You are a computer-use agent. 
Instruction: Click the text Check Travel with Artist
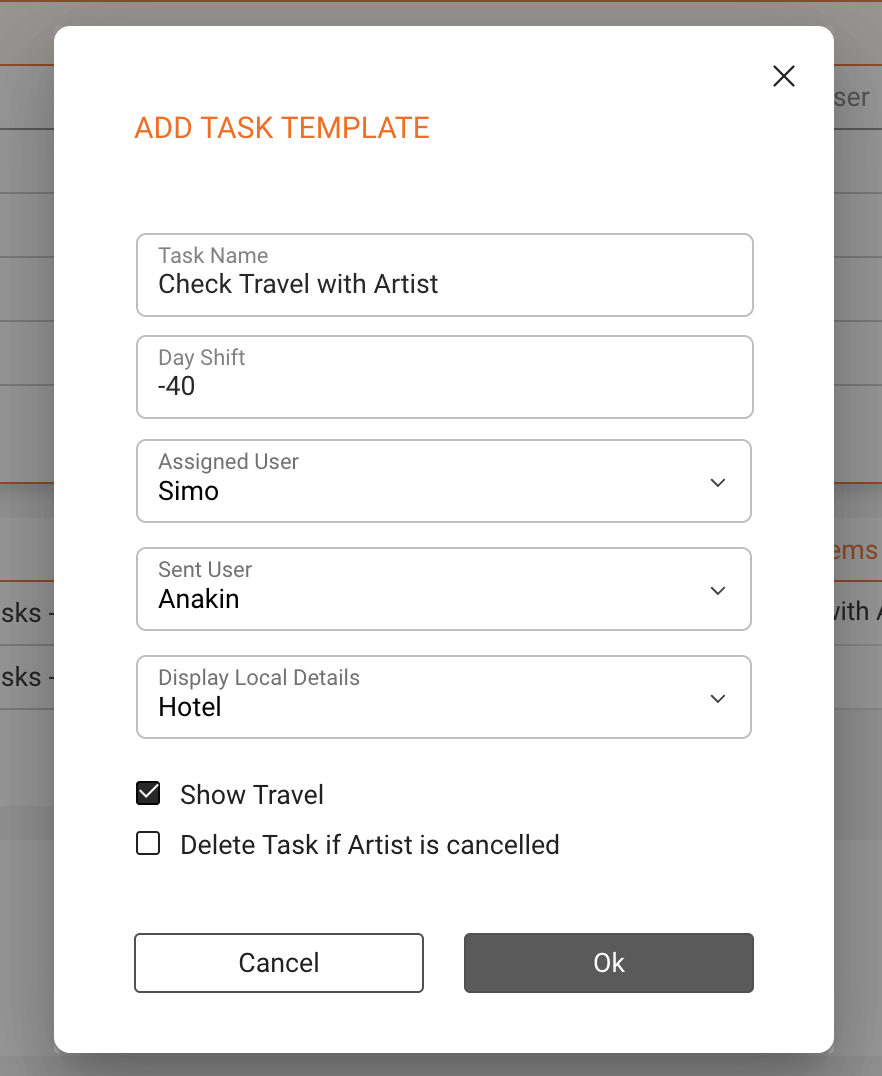coord(298,284)
